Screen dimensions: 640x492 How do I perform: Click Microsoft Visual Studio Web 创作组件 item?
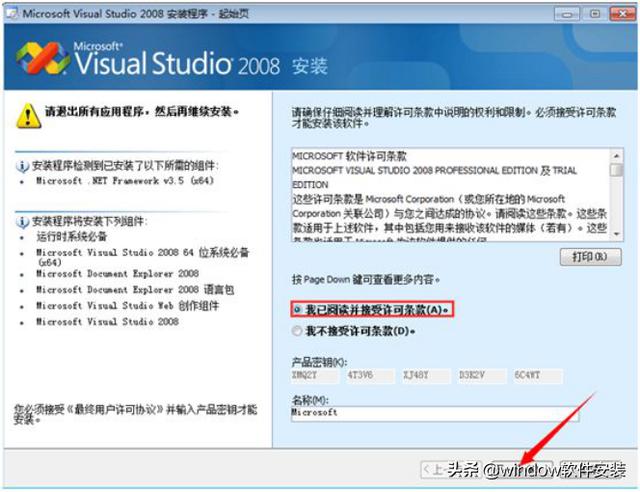[127, 305]
